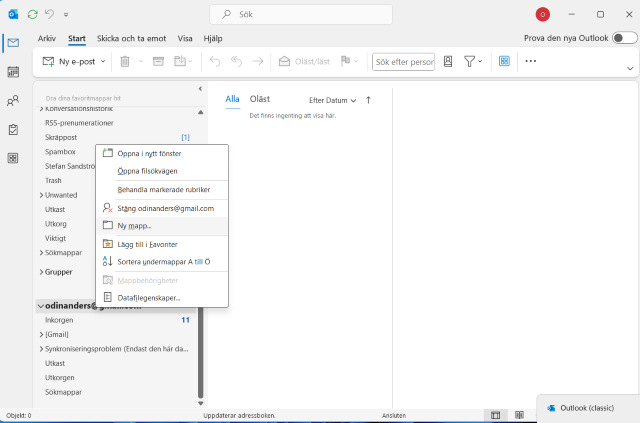
Task: Click the Follow-up flag icon
Action: (x=345, y=61)
